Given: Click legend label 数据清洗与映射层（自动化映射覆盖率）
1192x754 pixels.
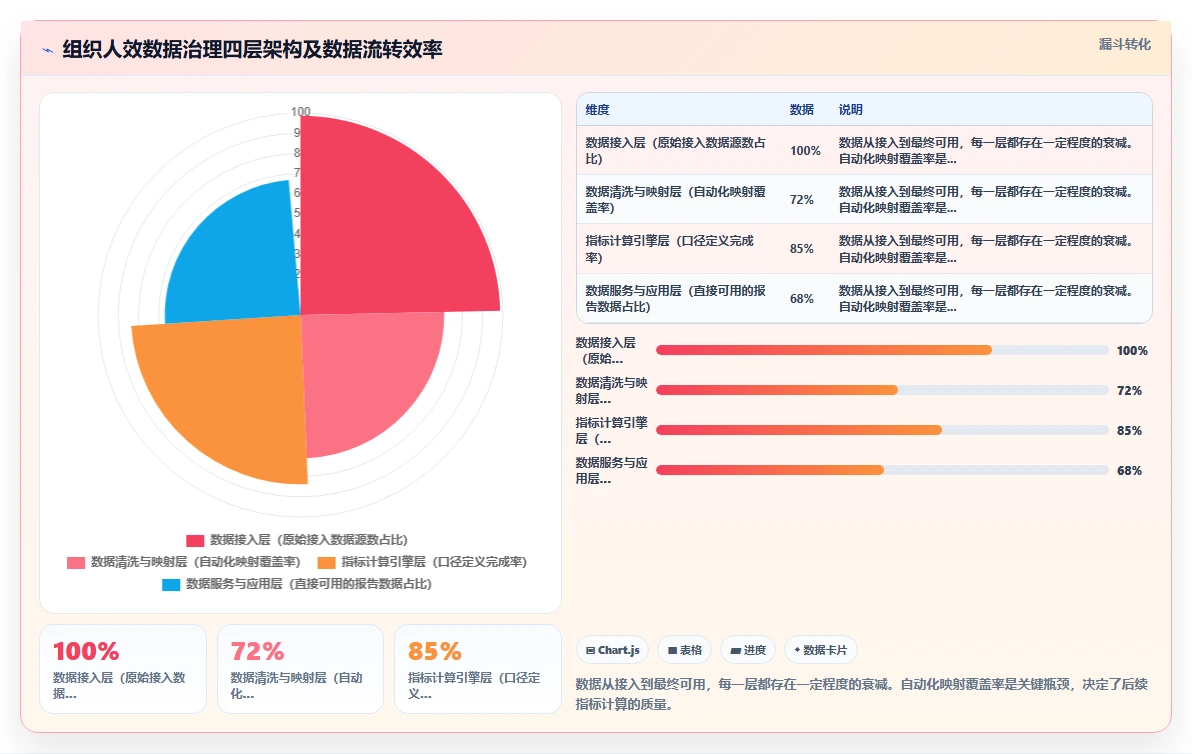Looking at the screenshot, I should point(195,562).
